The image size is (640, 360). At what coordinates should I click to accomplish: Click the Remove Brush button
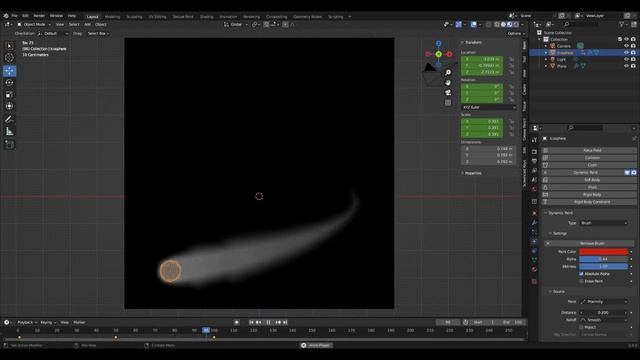tap(589, 243)
